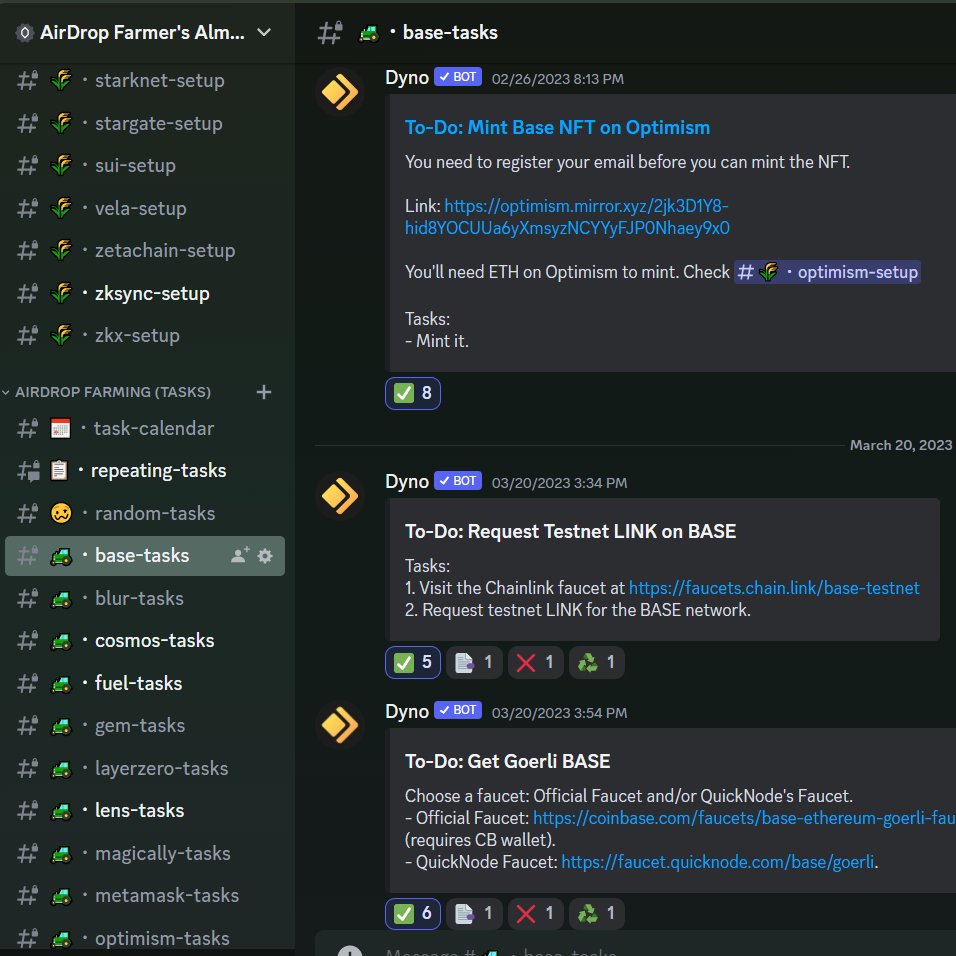Click the Dyno username at 02/26/2023 8:13 PM
This screenshot has height=956, width=956.
(407, 78)
